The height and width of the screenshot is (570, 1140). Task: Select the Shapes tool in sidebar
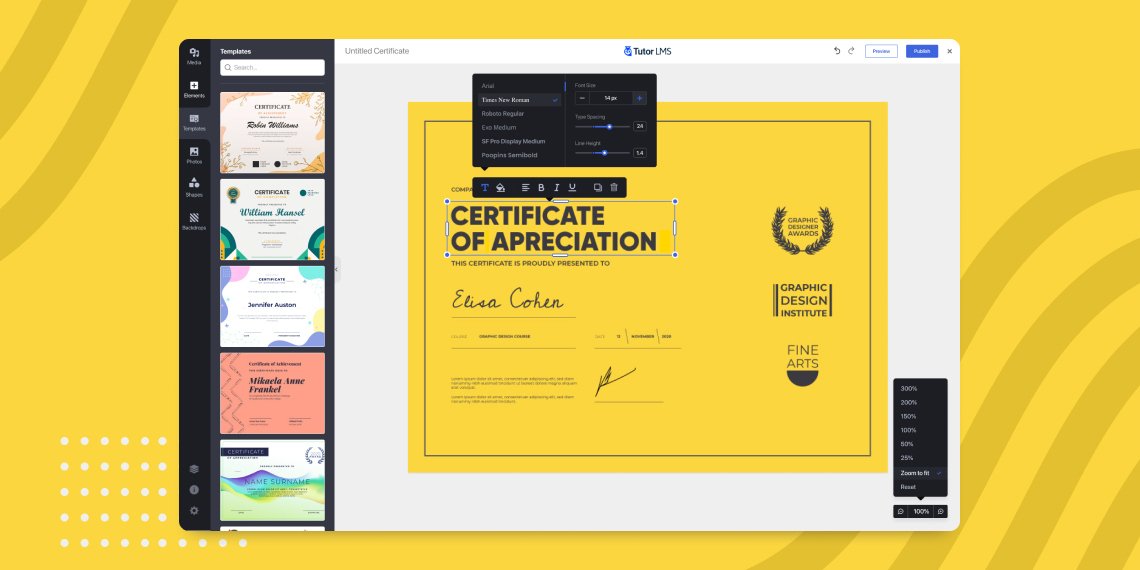click(x=194, y=187)
